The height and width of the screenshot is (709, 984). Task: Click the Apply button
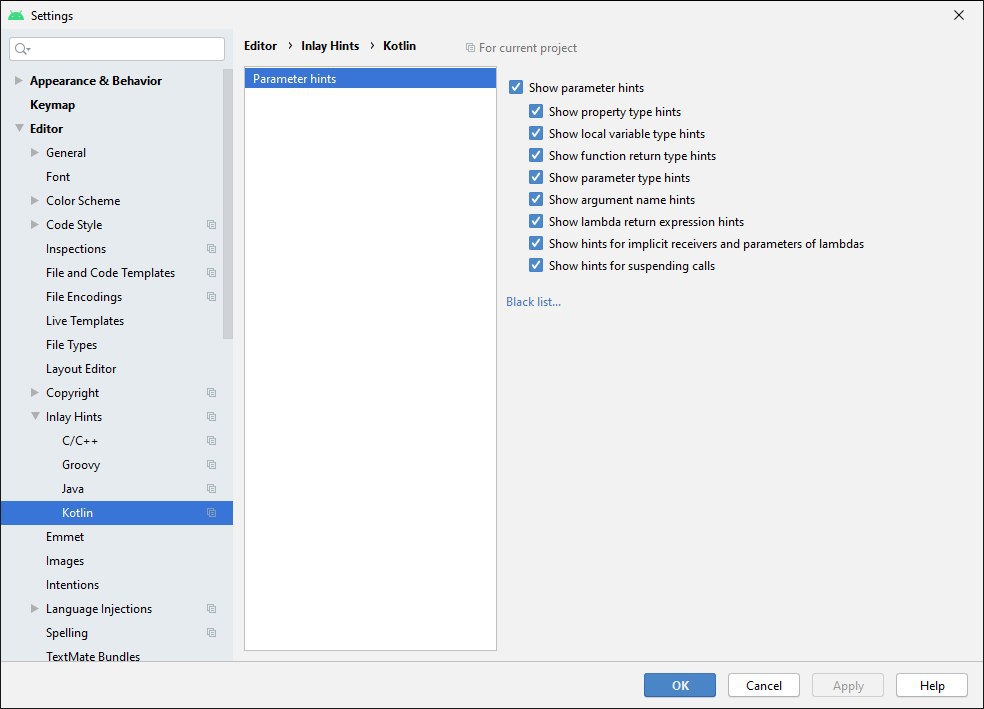pos(848,685)
